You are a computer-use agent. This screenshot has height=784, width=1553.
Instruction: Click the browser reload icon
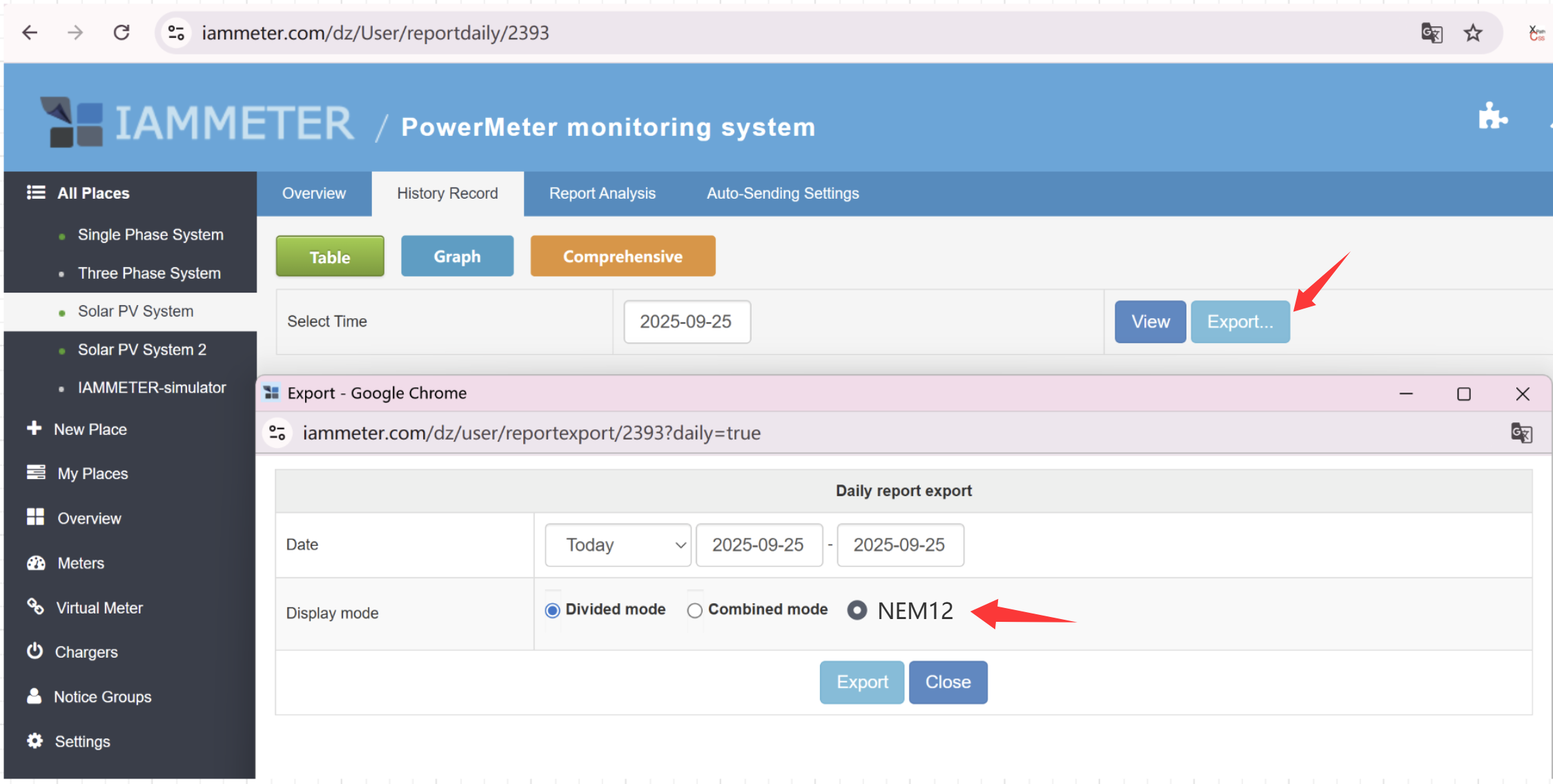[x=121, y=32]
